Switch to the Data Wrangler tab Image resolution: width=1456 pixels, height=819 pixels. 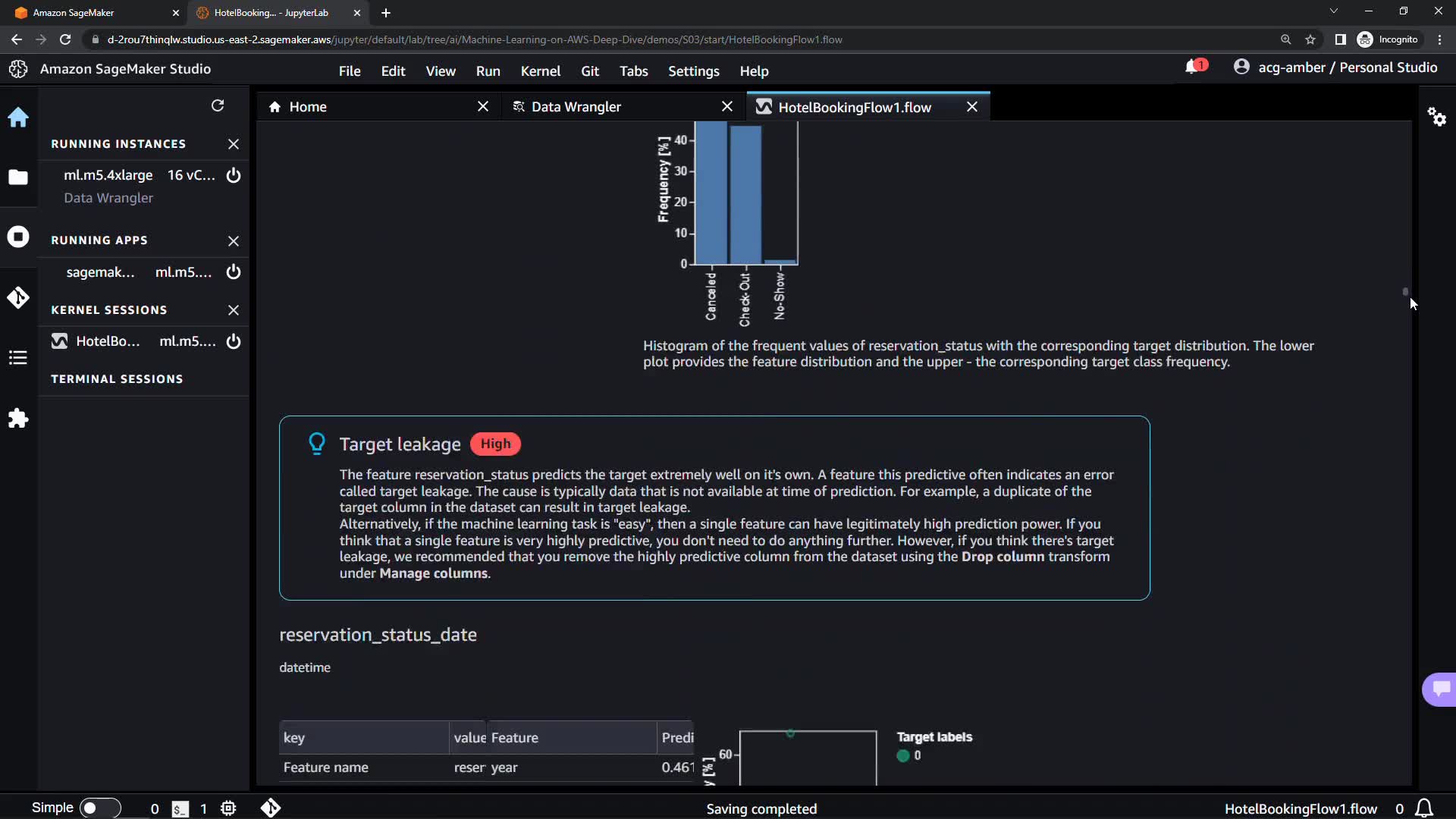click(x=576, y=107)
